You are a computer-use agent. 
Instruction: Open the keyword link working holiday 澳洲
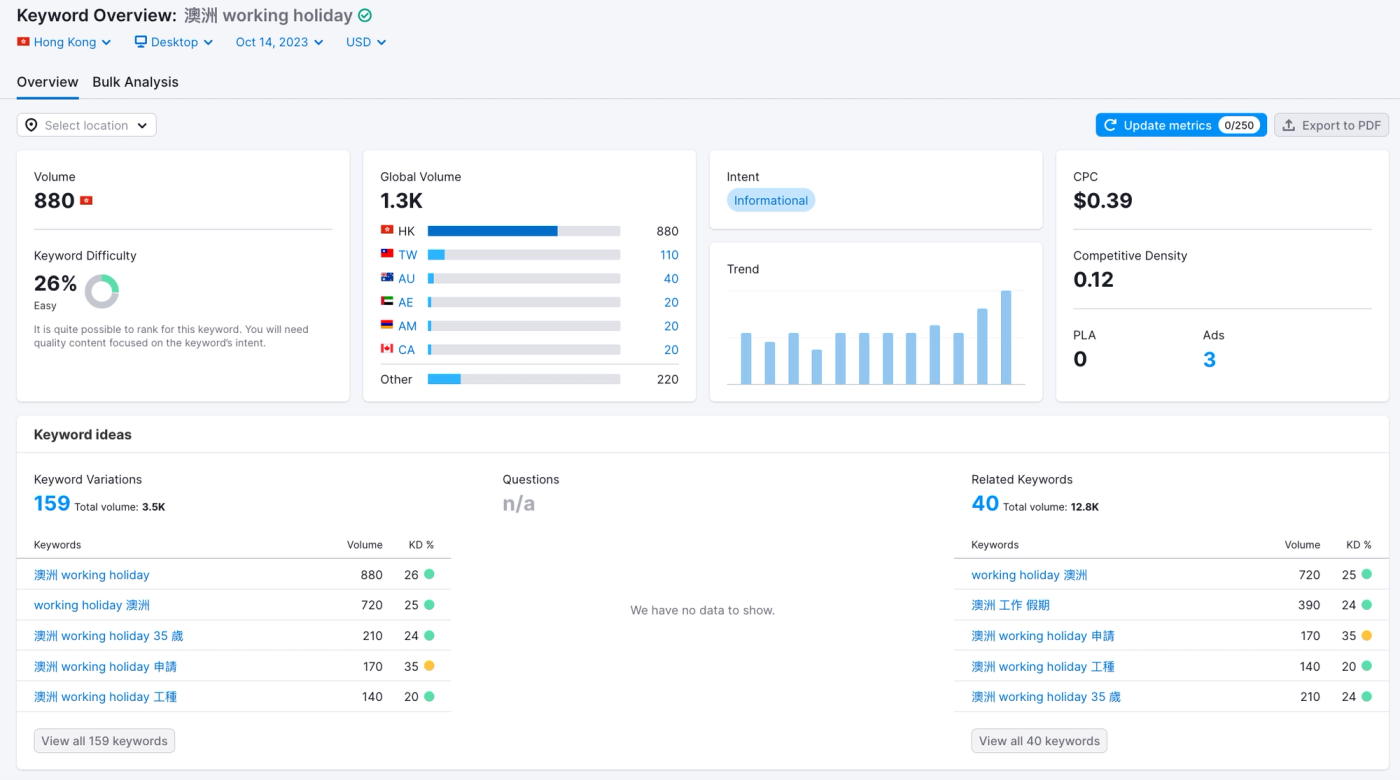(91, 604)
